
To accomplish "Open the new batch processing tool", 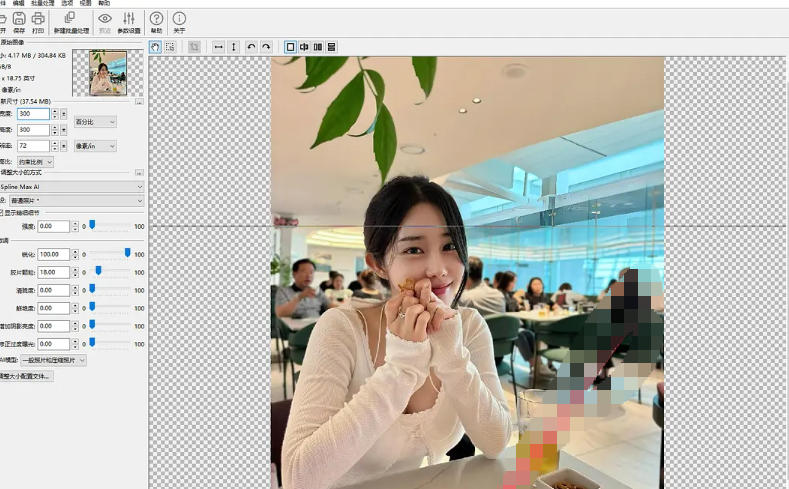I will point(70,22).
